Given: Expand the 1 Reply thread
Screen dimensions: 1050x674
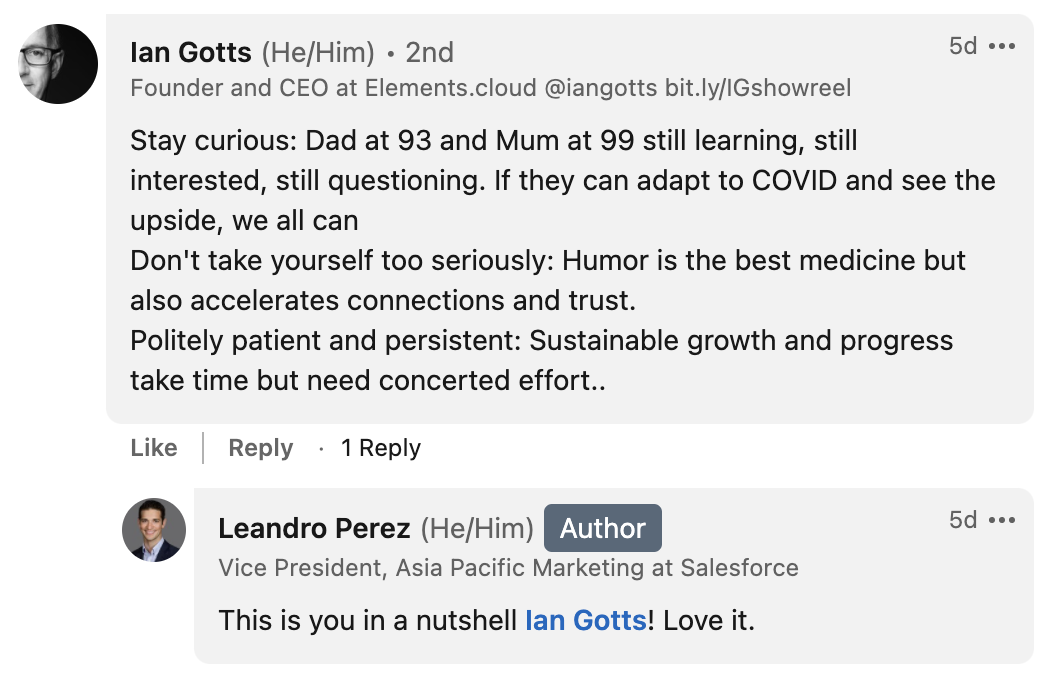Looking at the screenshot, I should pyautogui.click(x=380, y=448).
